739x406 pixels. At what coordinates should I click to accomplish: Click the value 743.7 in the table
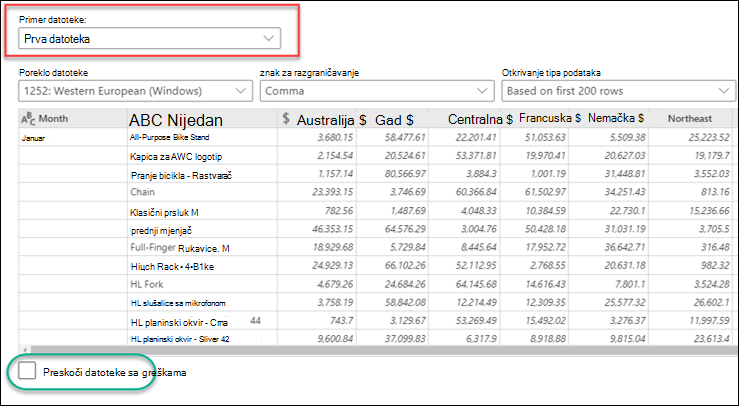[342, 321]
